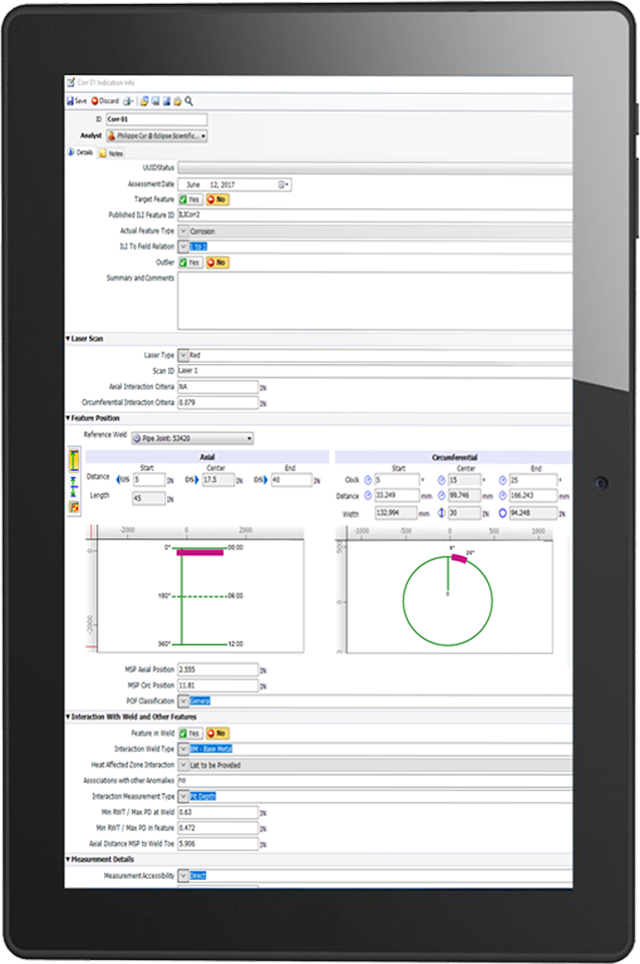Viewport: 640px width, 964px height.
Task: Click the MSP Axial Position field
Action: [x=218, y=670]
